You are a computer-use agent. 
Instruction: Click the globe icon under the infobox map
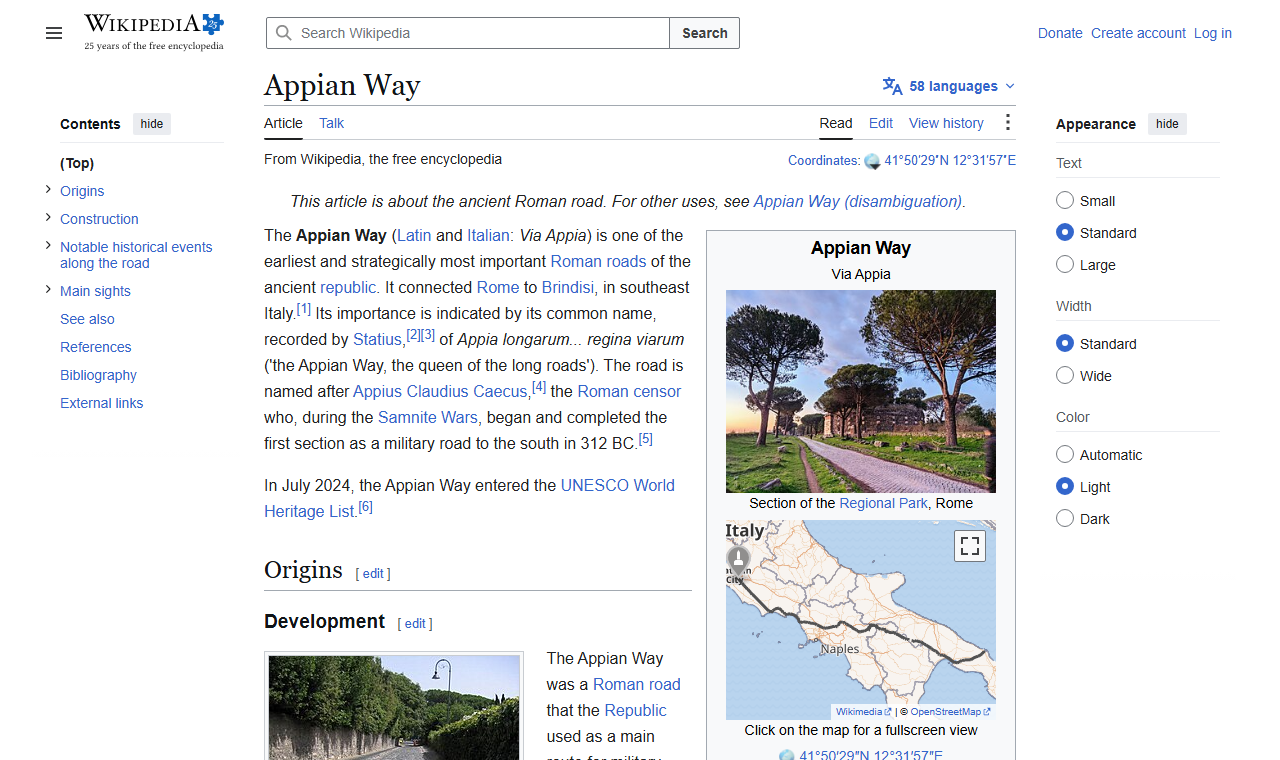787,755
